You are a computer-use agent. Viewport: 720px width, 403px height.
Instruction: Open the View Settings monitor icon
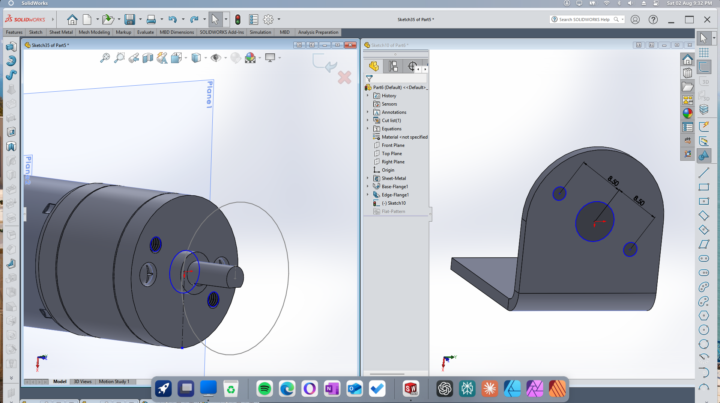270,57
